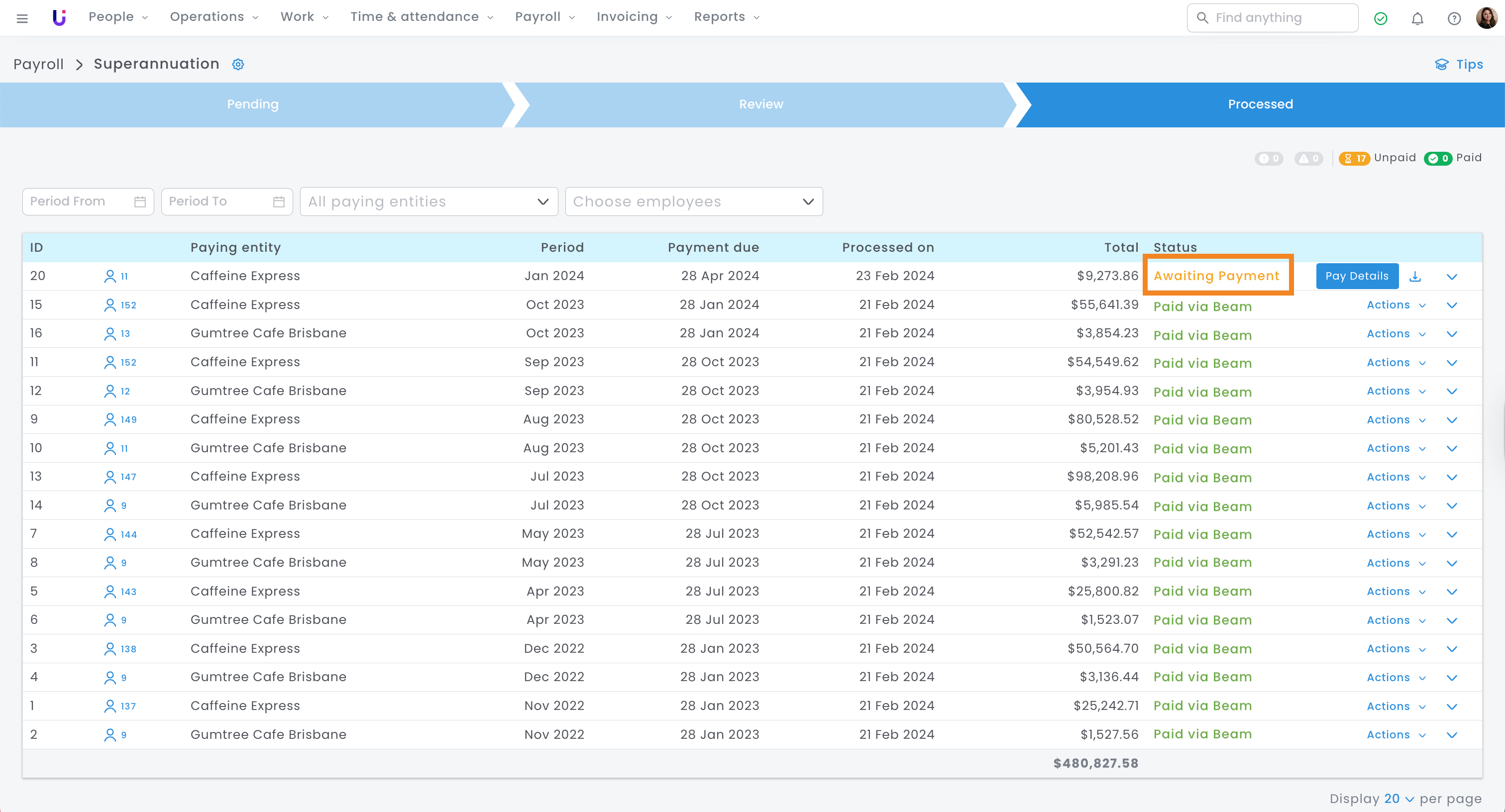Switch to the Pending stage tab
1505x812 pixels.
click(252, 104)
